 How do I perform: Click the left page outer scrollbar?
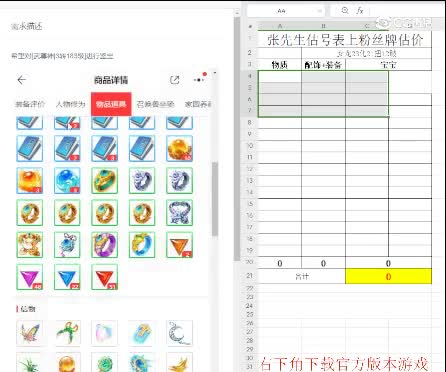click(x=237, y=138)
